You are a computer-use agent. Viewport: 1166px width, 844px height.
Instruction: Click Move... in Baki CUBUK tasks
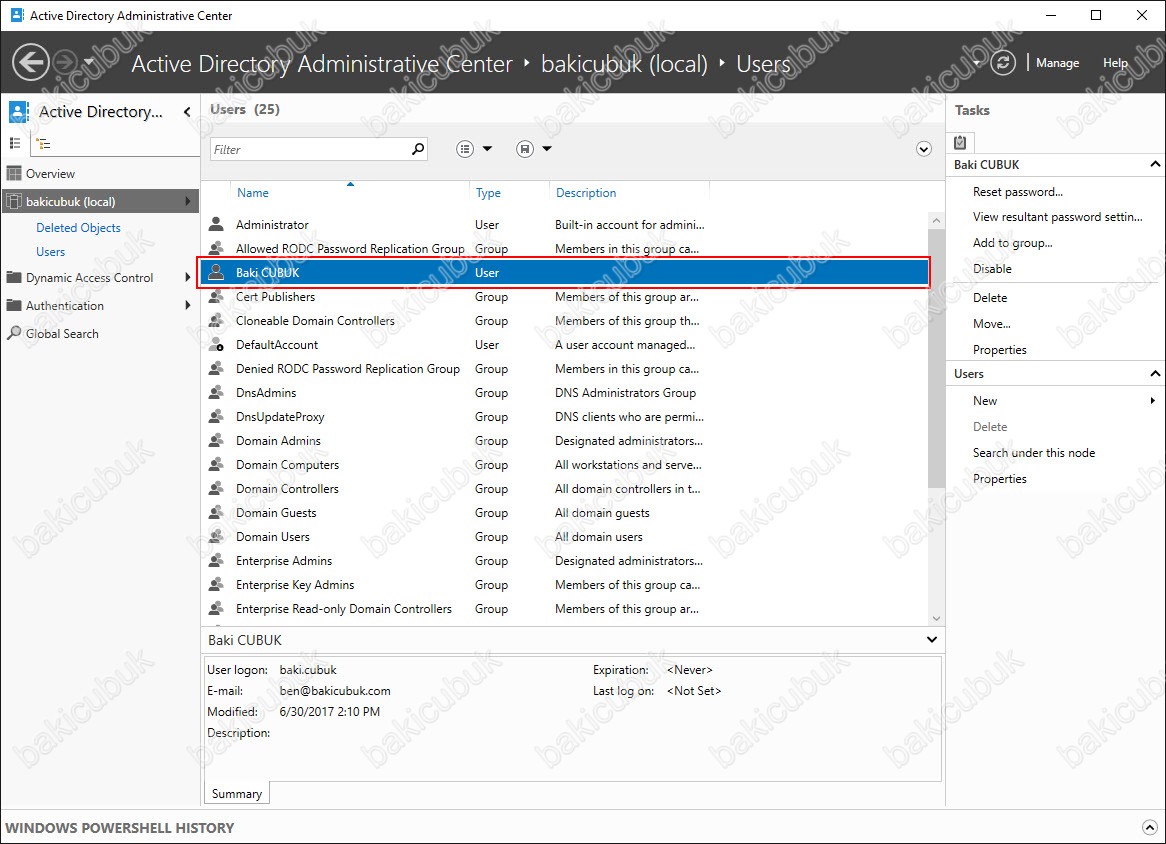click(x=991, y=323)
